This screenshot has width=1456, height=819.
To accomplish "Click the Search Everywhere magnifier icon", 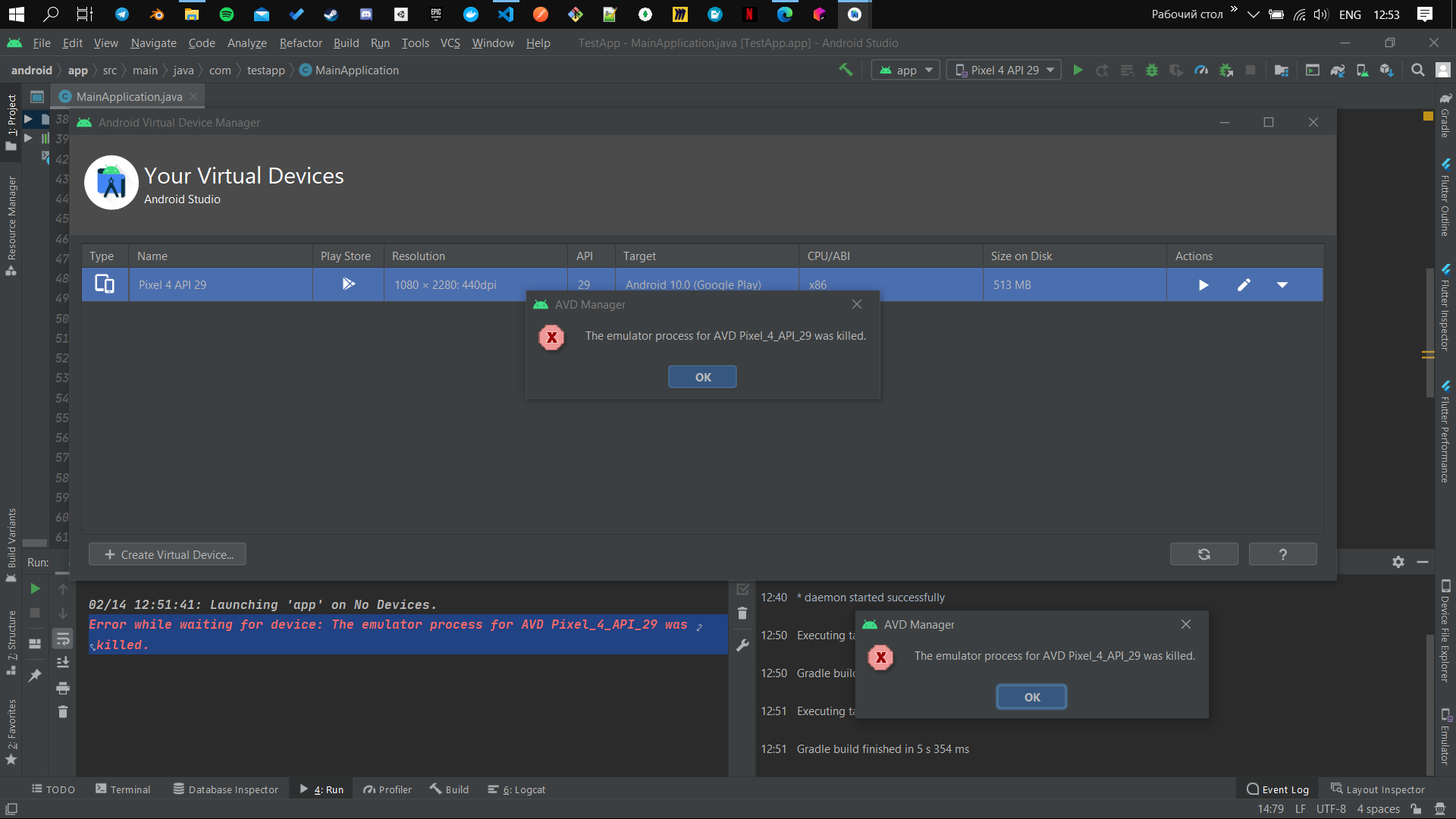I will click(1417, 70).
